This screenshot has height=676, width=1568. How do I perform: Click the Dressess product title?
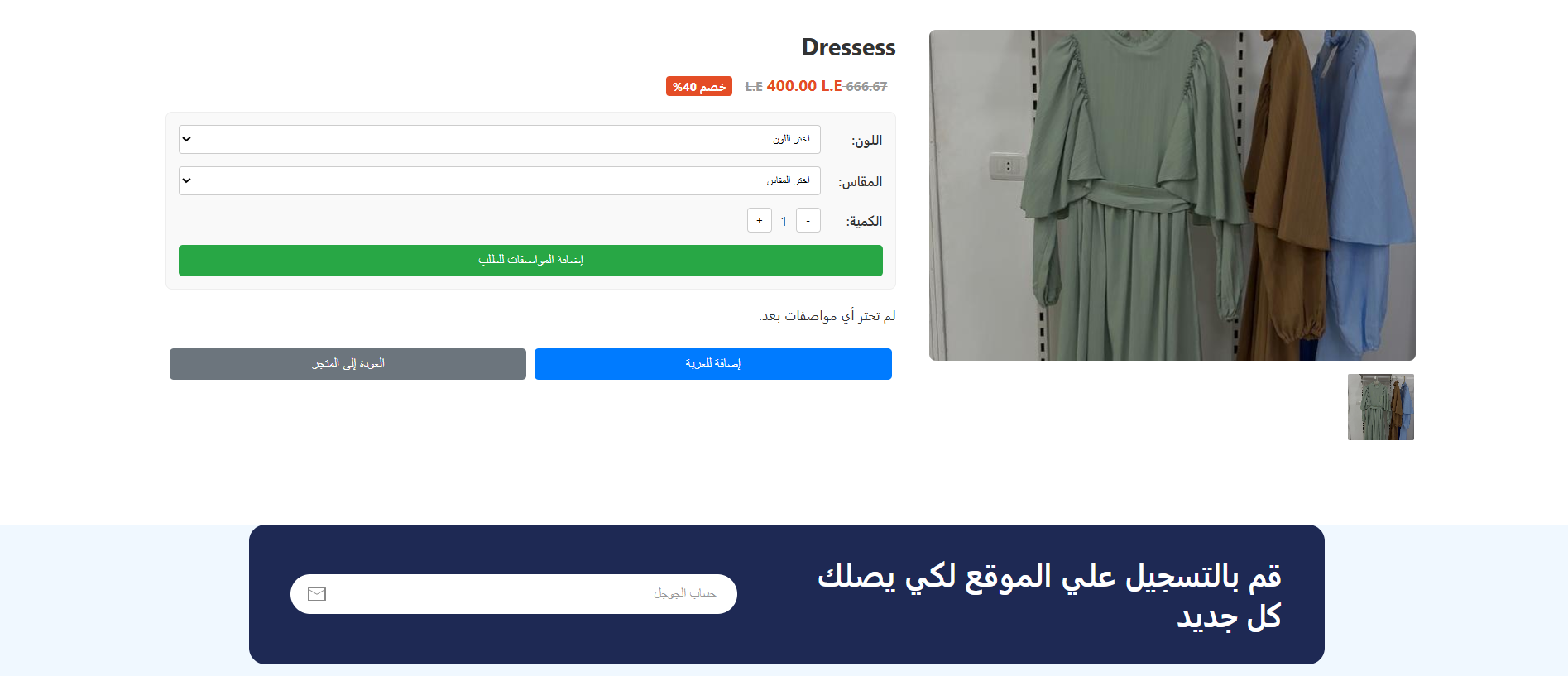(849, 47)
